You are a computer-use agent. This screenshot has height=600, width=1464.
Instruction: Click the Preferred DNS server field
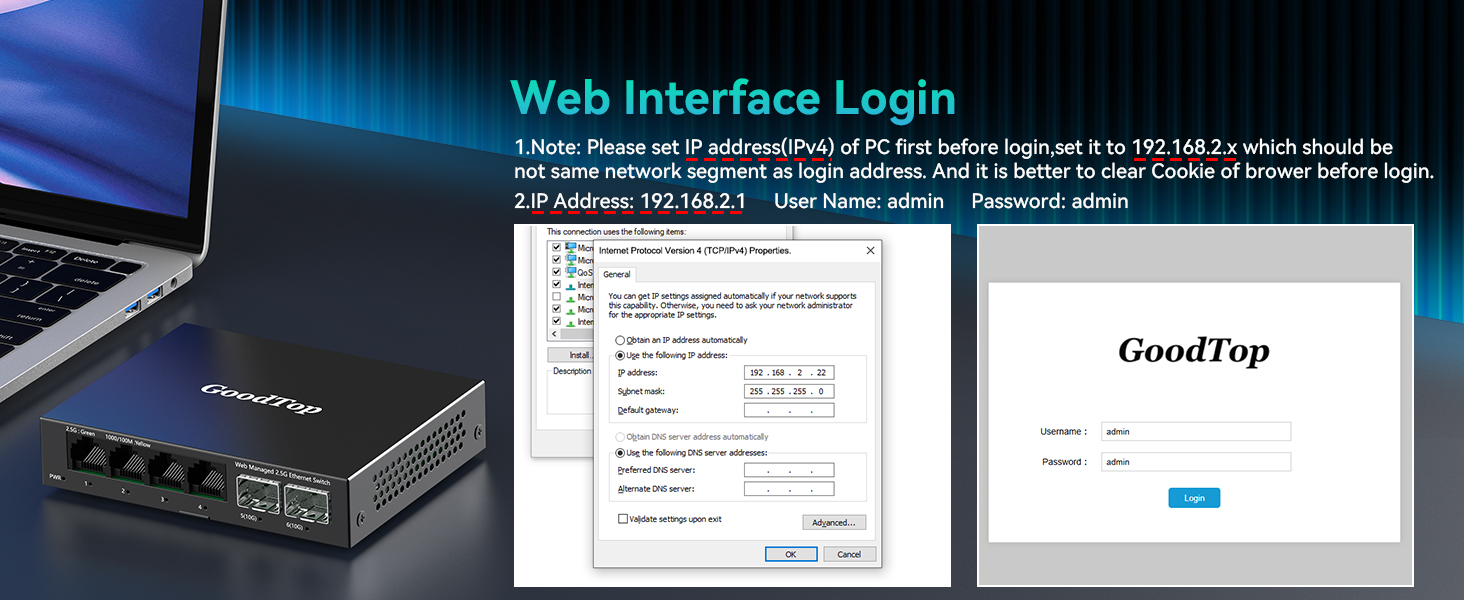(789, 470)
